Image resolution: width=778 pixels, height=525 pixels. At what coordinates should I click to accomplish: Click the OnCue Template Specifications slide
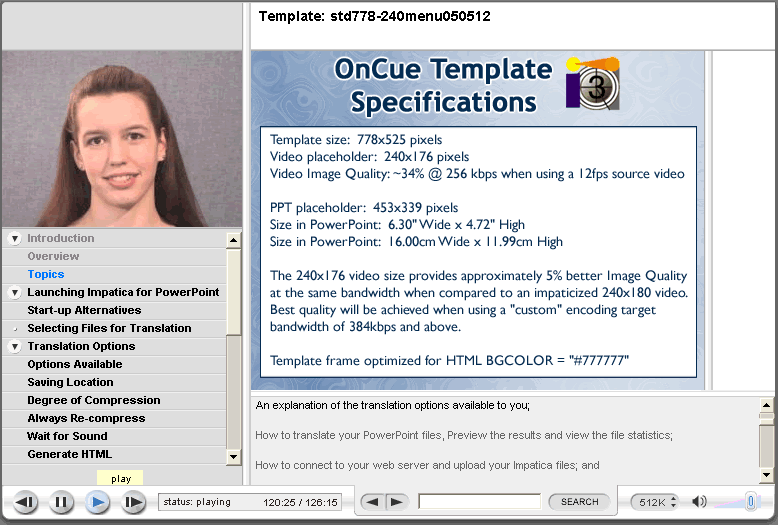tap(478, 220)
